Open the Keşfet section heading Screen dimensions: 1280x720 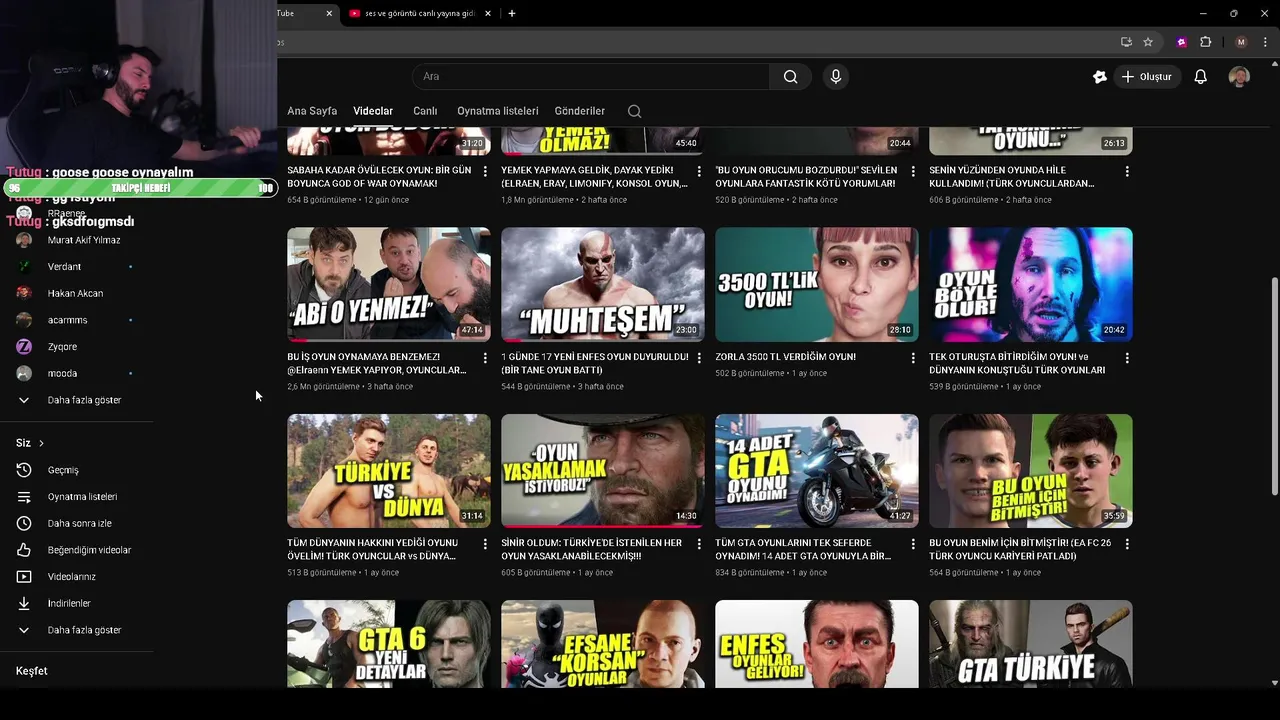coord(31,671)
